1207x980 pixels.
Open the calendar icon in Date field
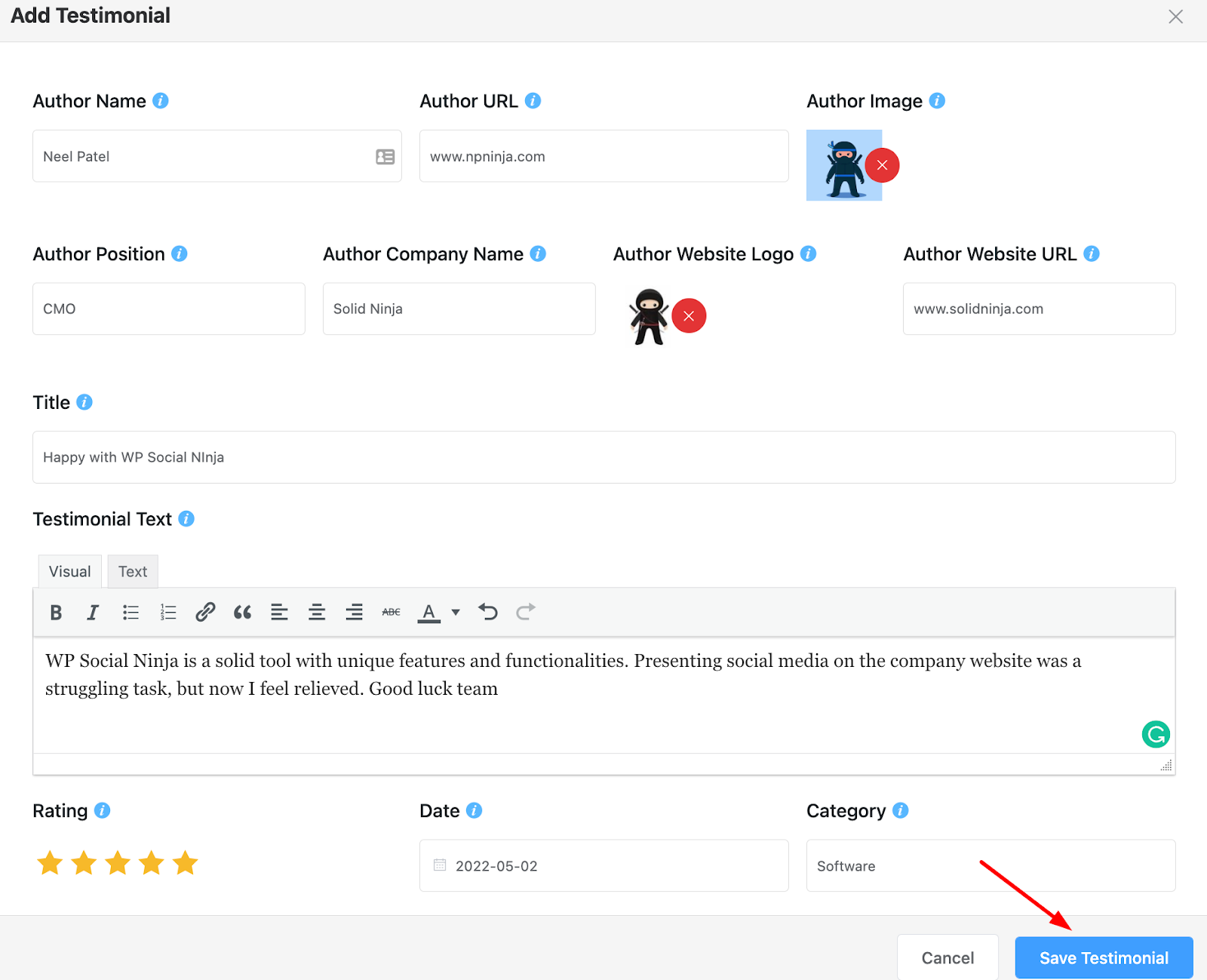point(440,865)
